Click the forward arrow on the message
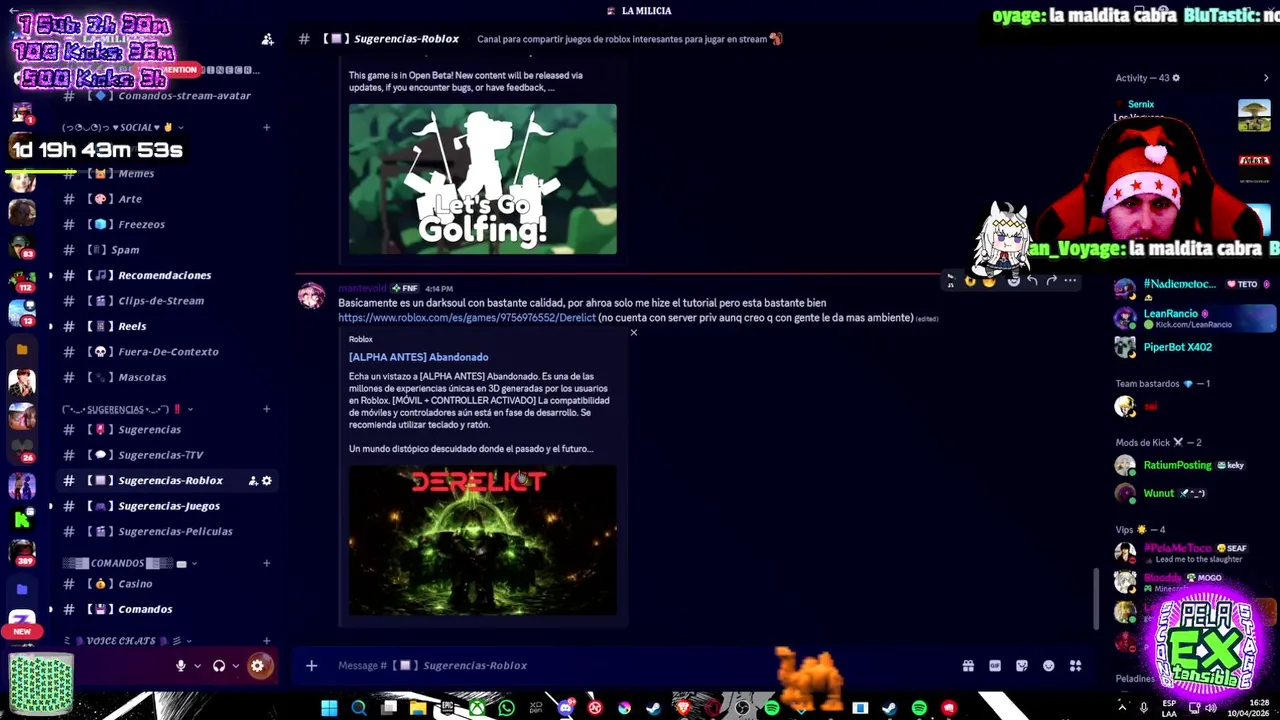This screenshot has height=720, width=1280. click(1051, 281)
